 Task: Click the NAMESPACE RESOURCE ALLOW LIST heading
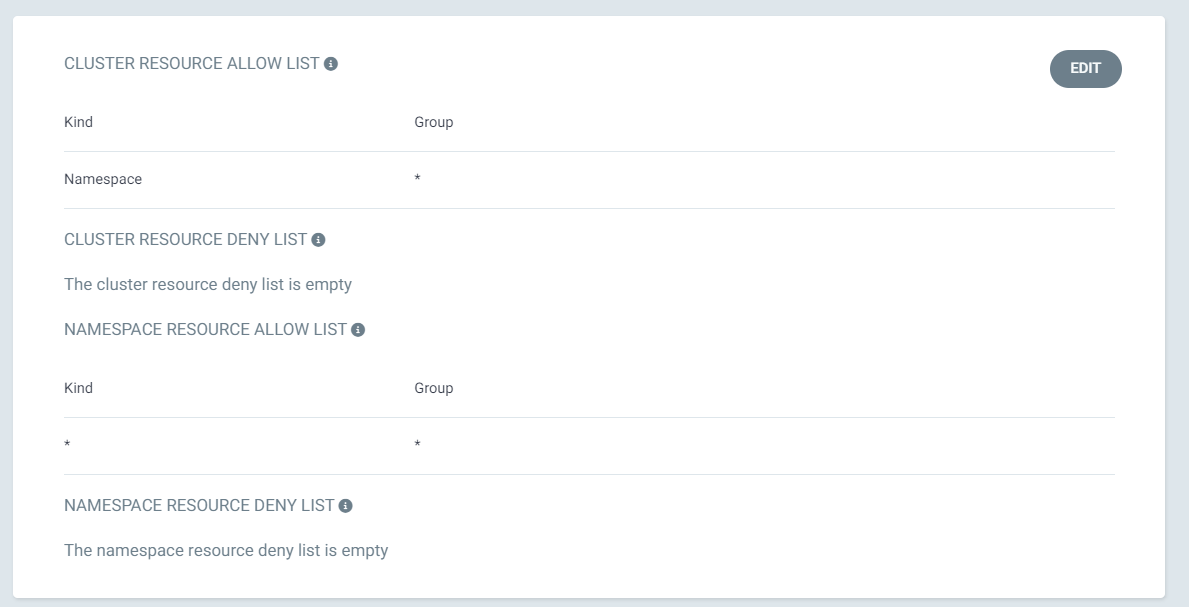(x=205, y=329)
